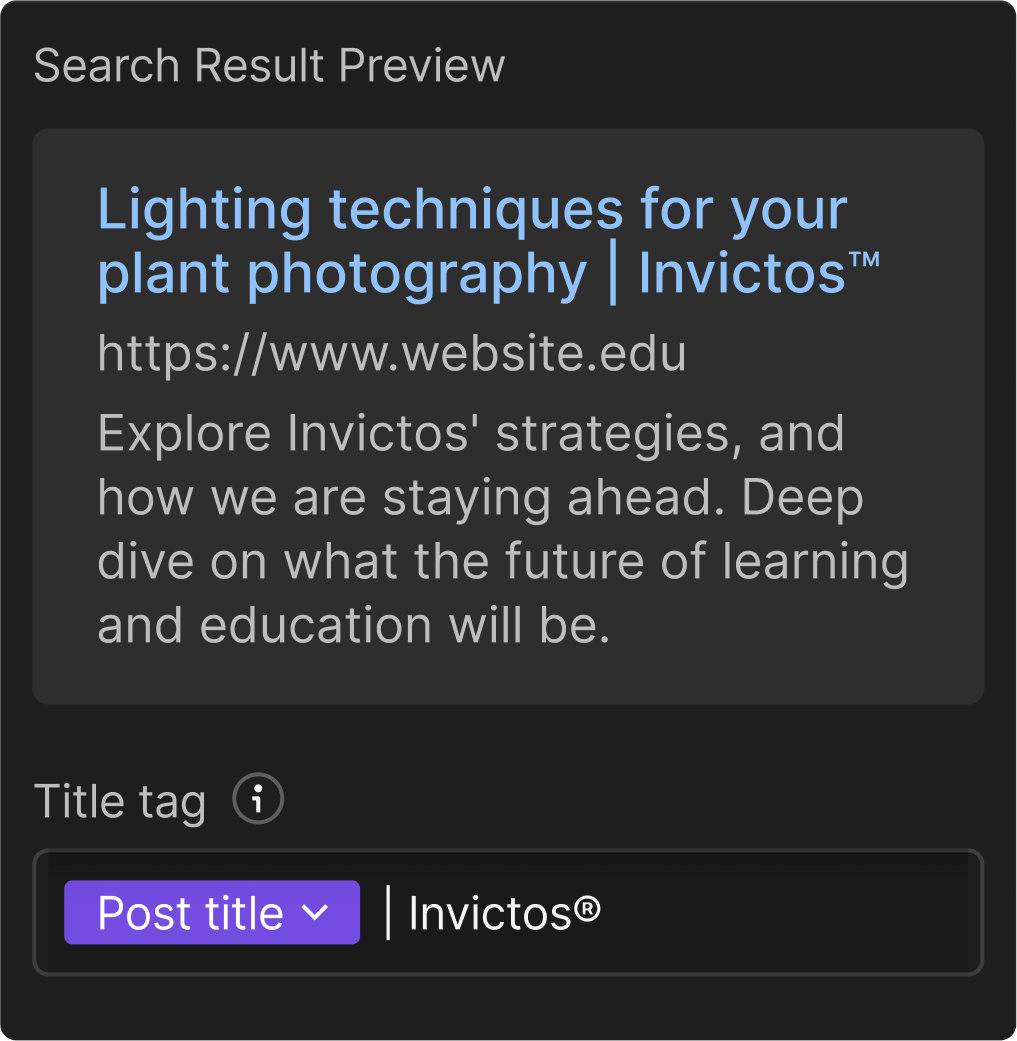Click the Explore Invictos' strategies description line

tap(471, 434)
